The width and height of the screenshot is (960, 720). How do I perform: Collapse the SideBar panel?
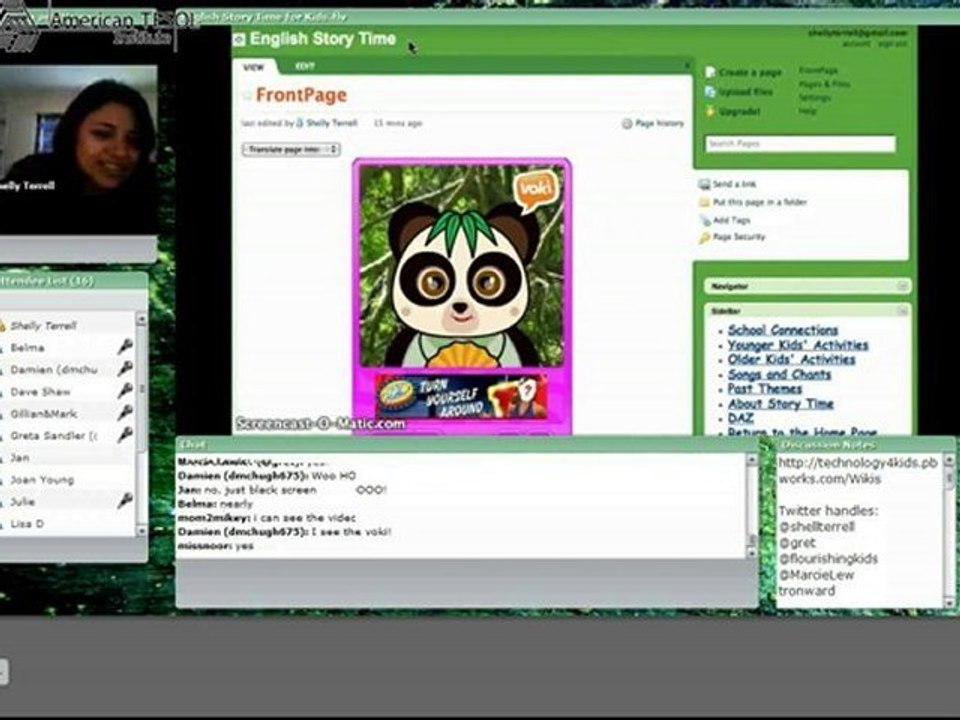click(x=902, y=311)
